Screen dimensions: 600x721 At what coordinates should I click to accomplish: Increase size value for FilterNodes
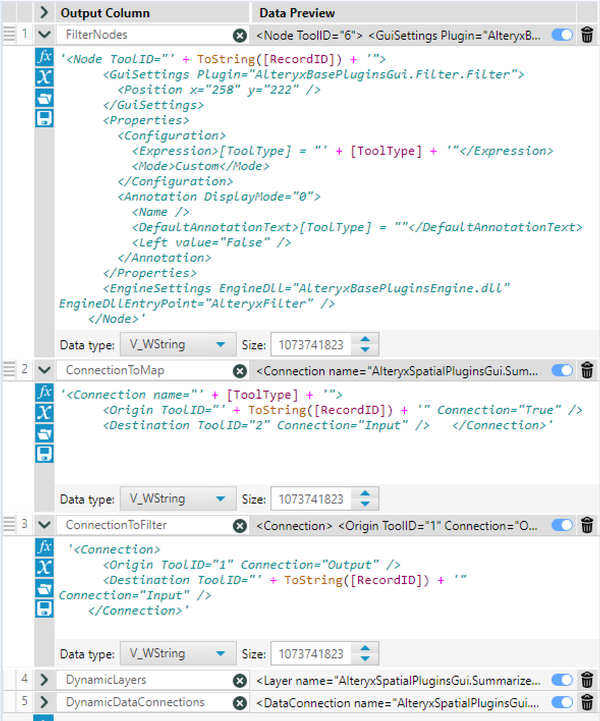[365, 339]
